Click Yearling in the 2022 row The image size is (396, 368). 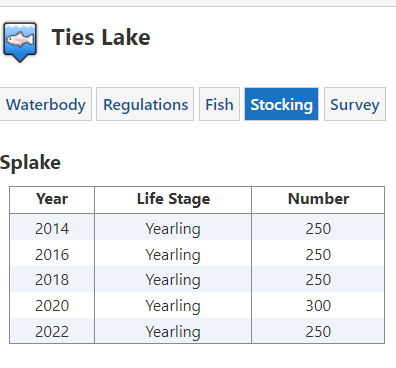pyautogui.click(x=173, y=331)
